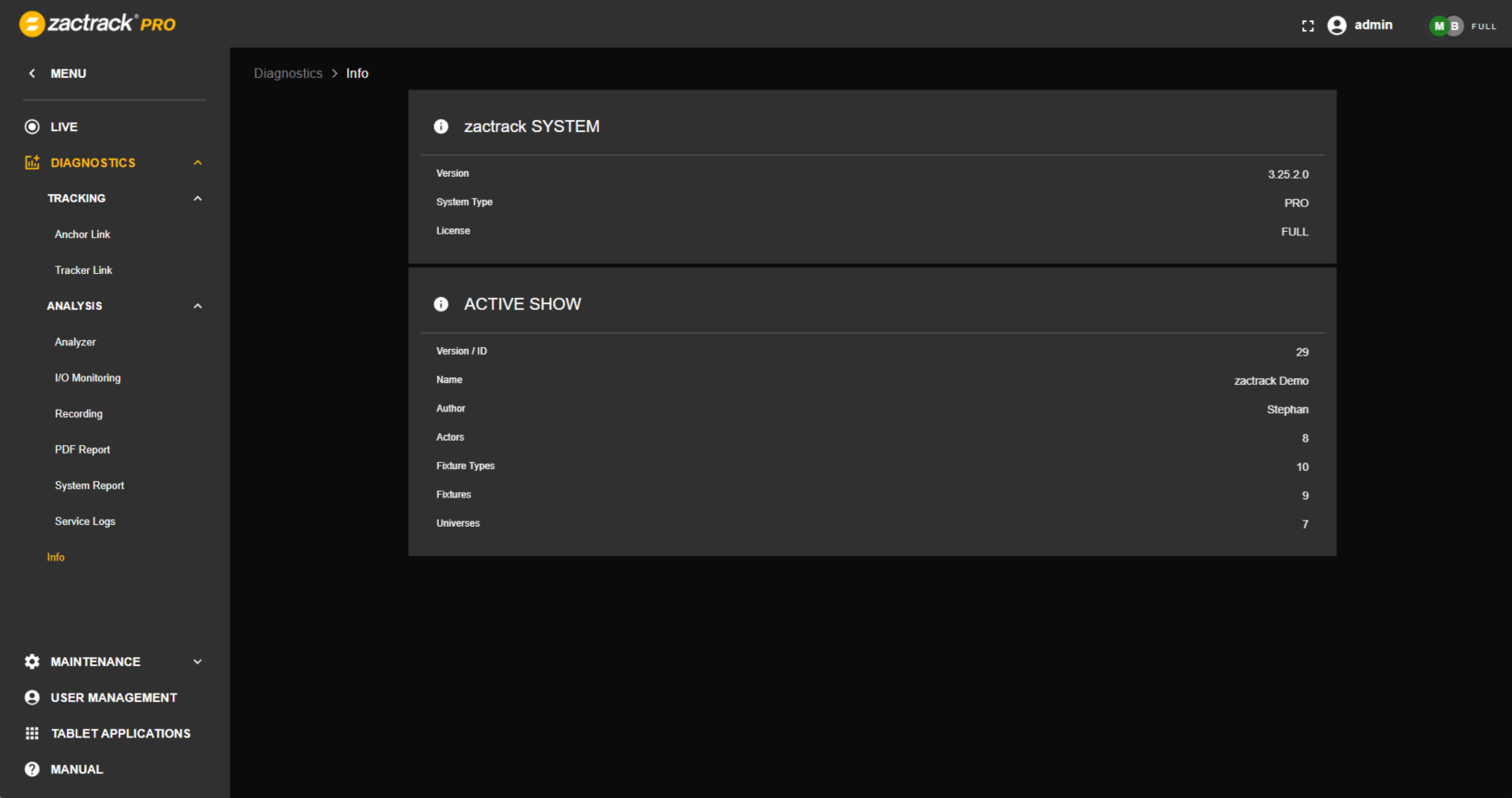Click the Fixture Types count 10
This screenshot has width=1512, height=798.
click(x=1302, y=467)
